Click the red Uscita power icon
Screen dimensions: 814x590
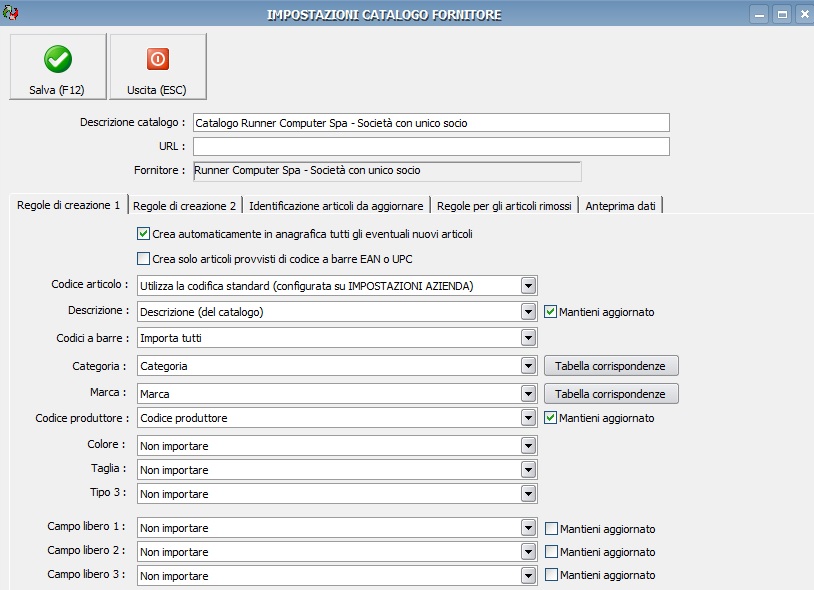tap(158, 59)
